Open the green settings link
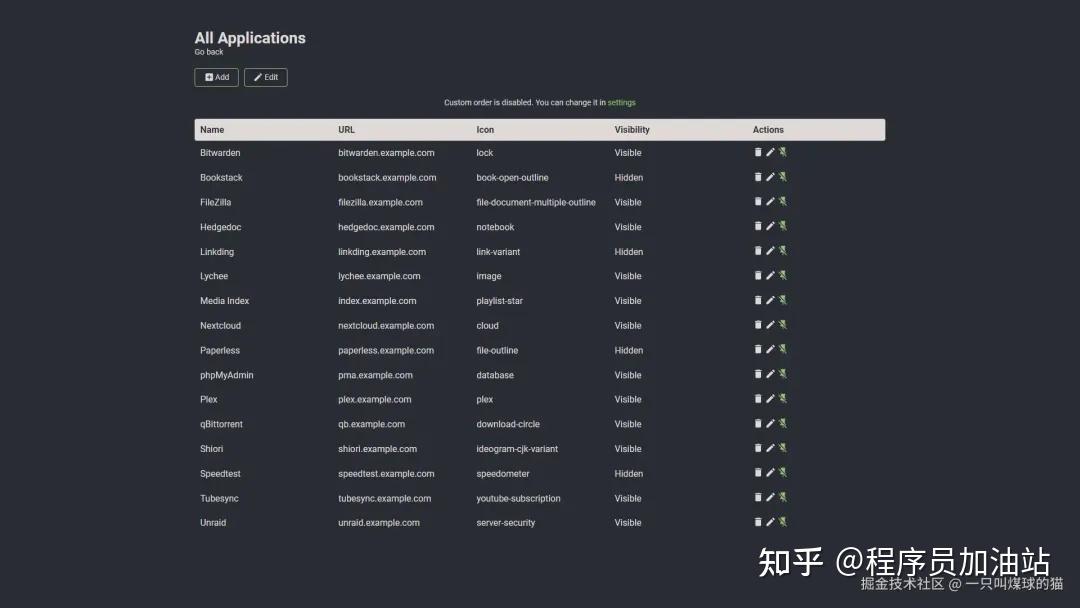The image size is (1080, 608). 621,103
